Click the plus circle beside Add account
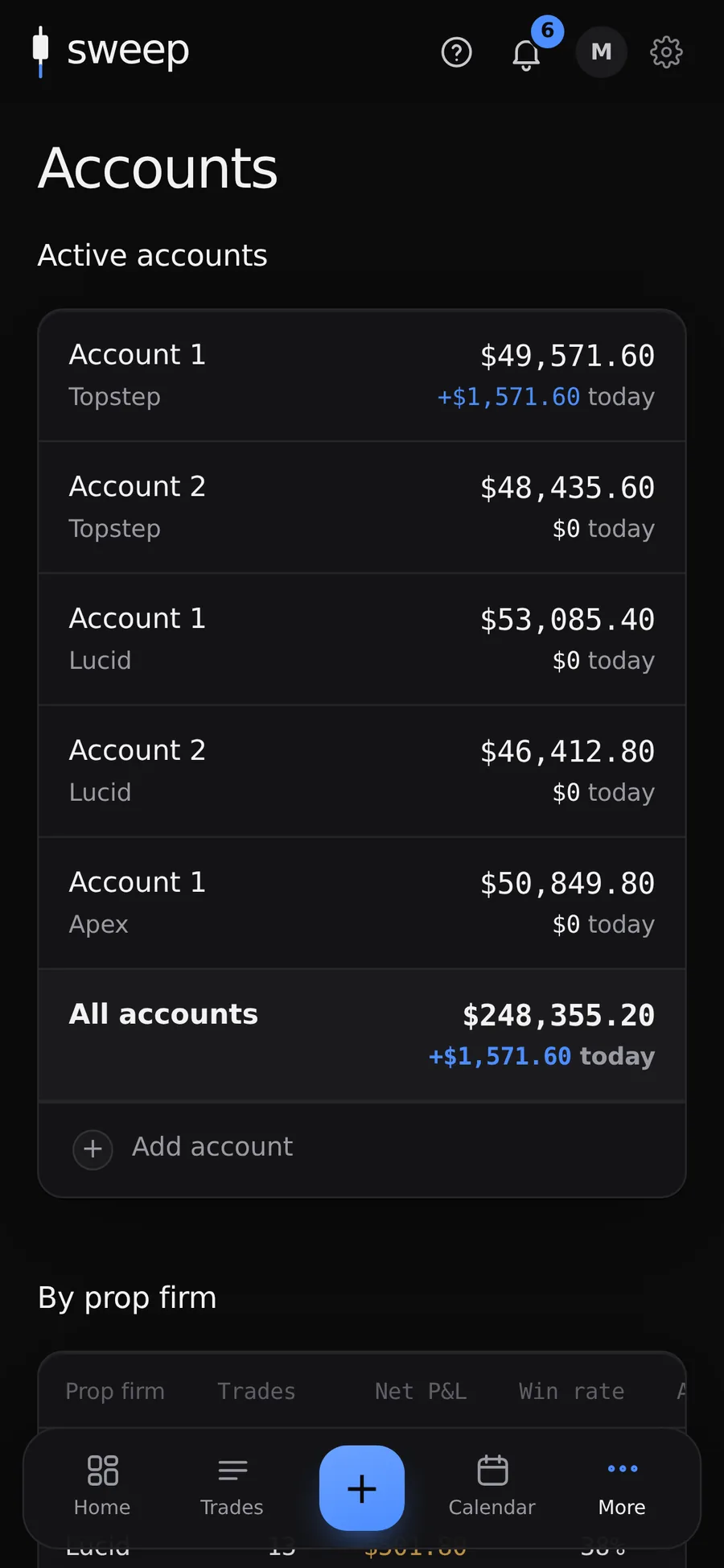 pyautogui.click(x=93, y=1149)
